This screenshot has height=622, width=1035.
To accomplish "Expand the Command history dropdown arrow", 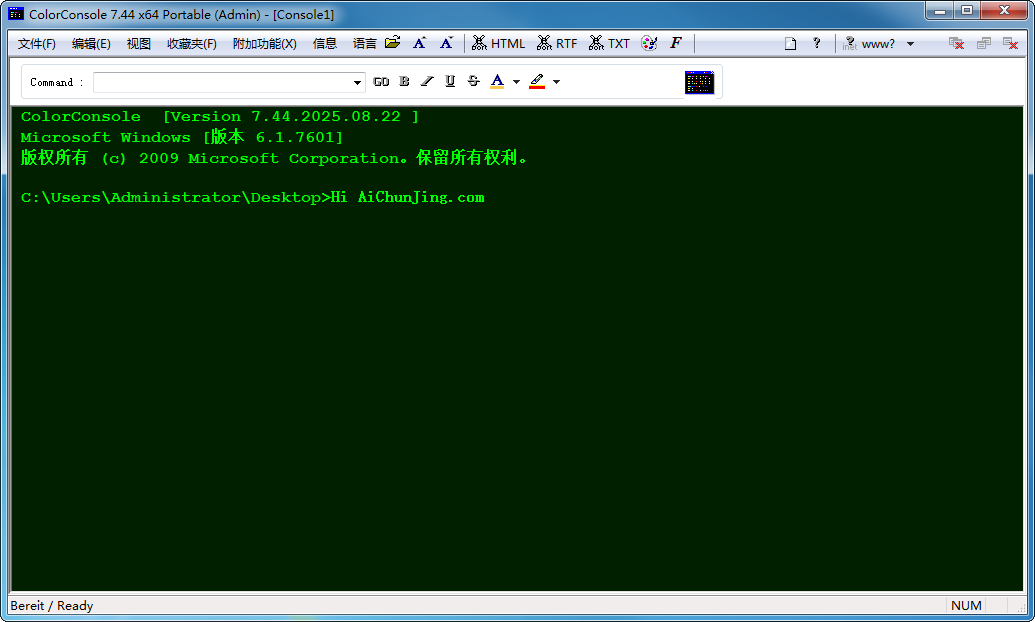I will [x=357, y=83].
